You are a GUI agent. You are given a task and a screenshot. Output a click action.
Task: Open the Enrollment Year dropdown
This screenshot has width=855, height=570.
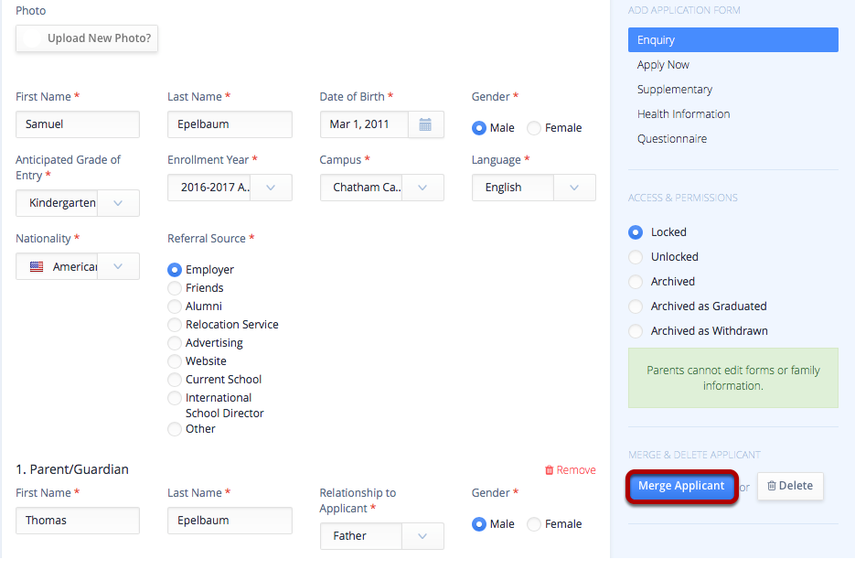click(271, 187)
